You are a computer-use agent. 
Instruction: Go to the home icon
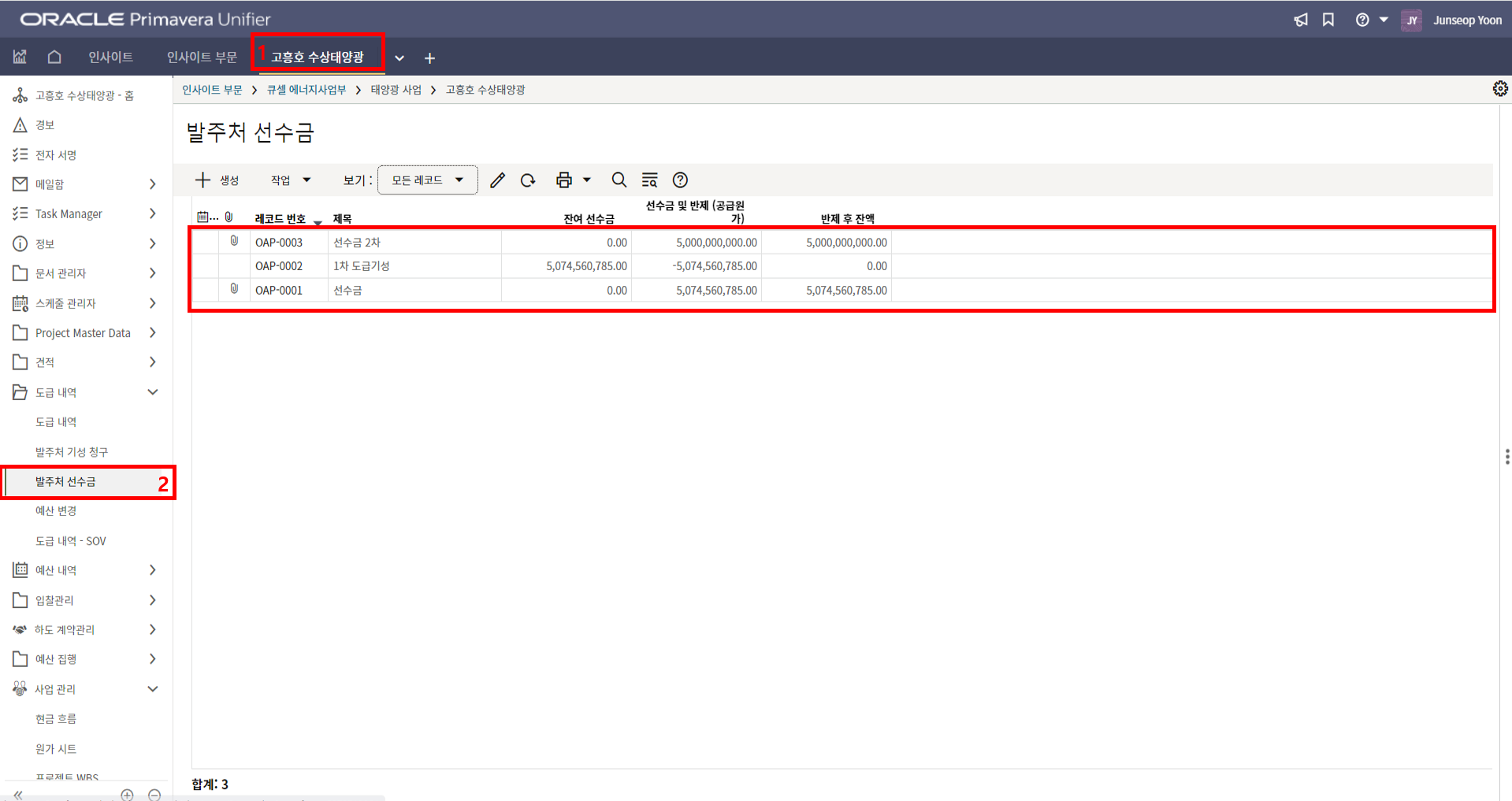(x=54, y=57)
